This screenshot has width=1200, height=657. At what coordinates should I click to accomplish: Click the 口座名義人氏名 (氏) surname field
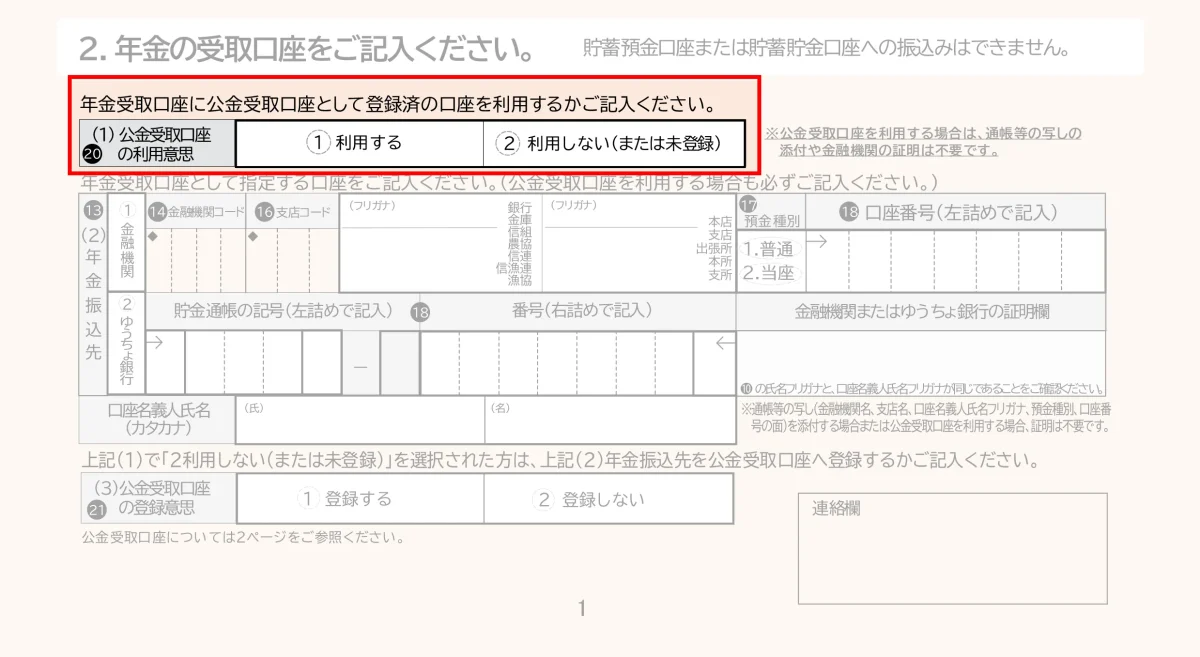359,424
